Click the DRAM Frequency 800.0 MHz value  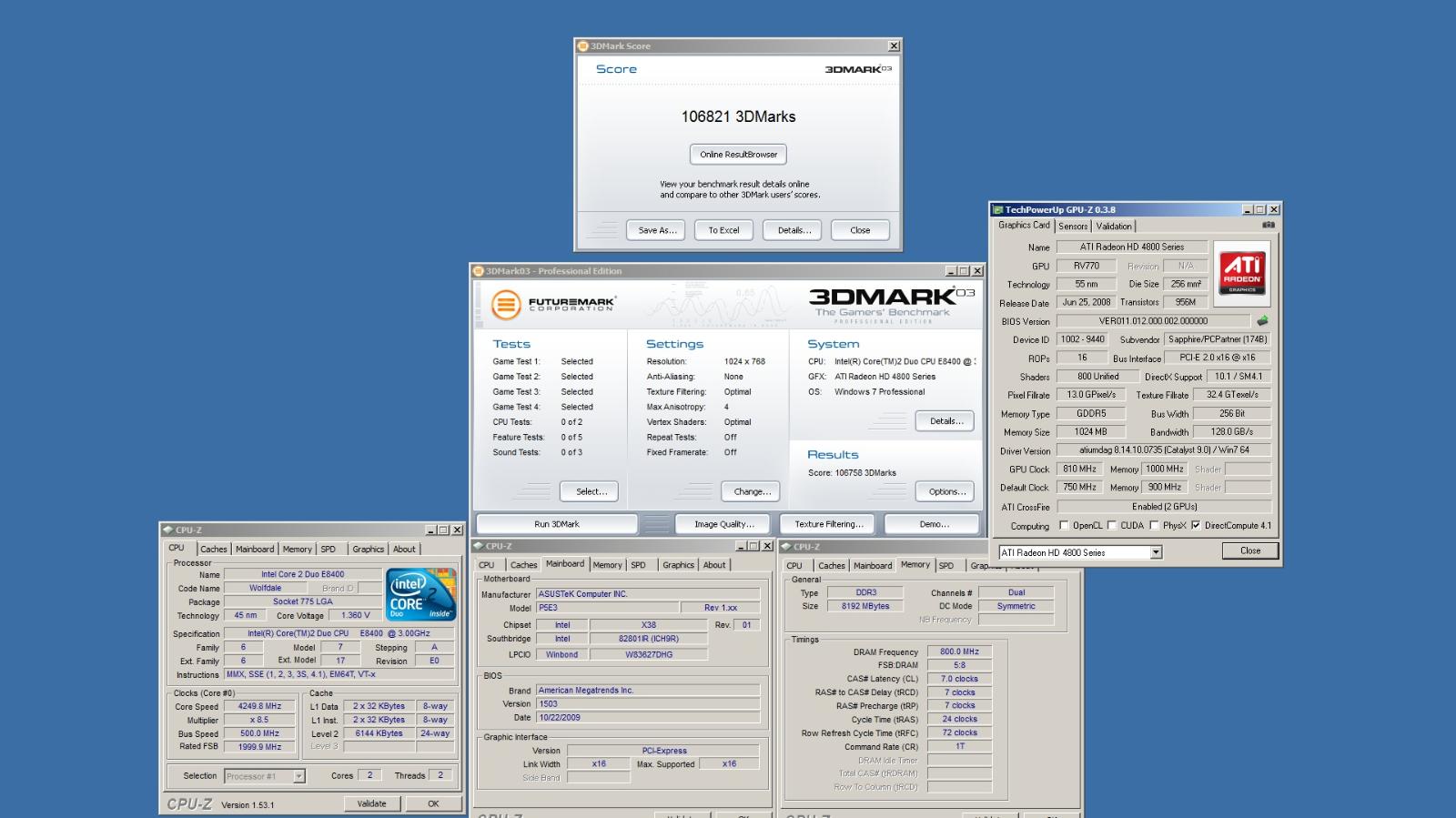[959, 651]
